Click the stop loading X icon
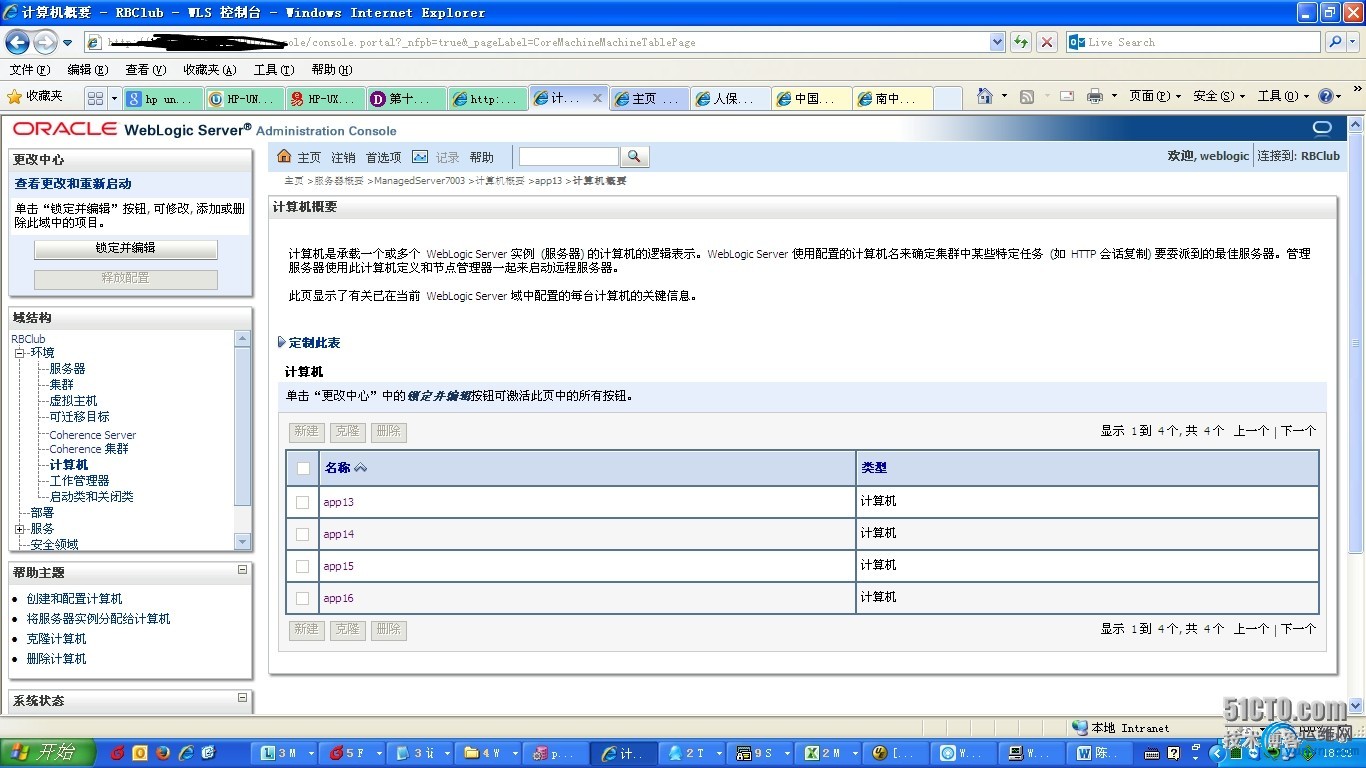Screen dimensions: 1366x768 (1047, 42)
